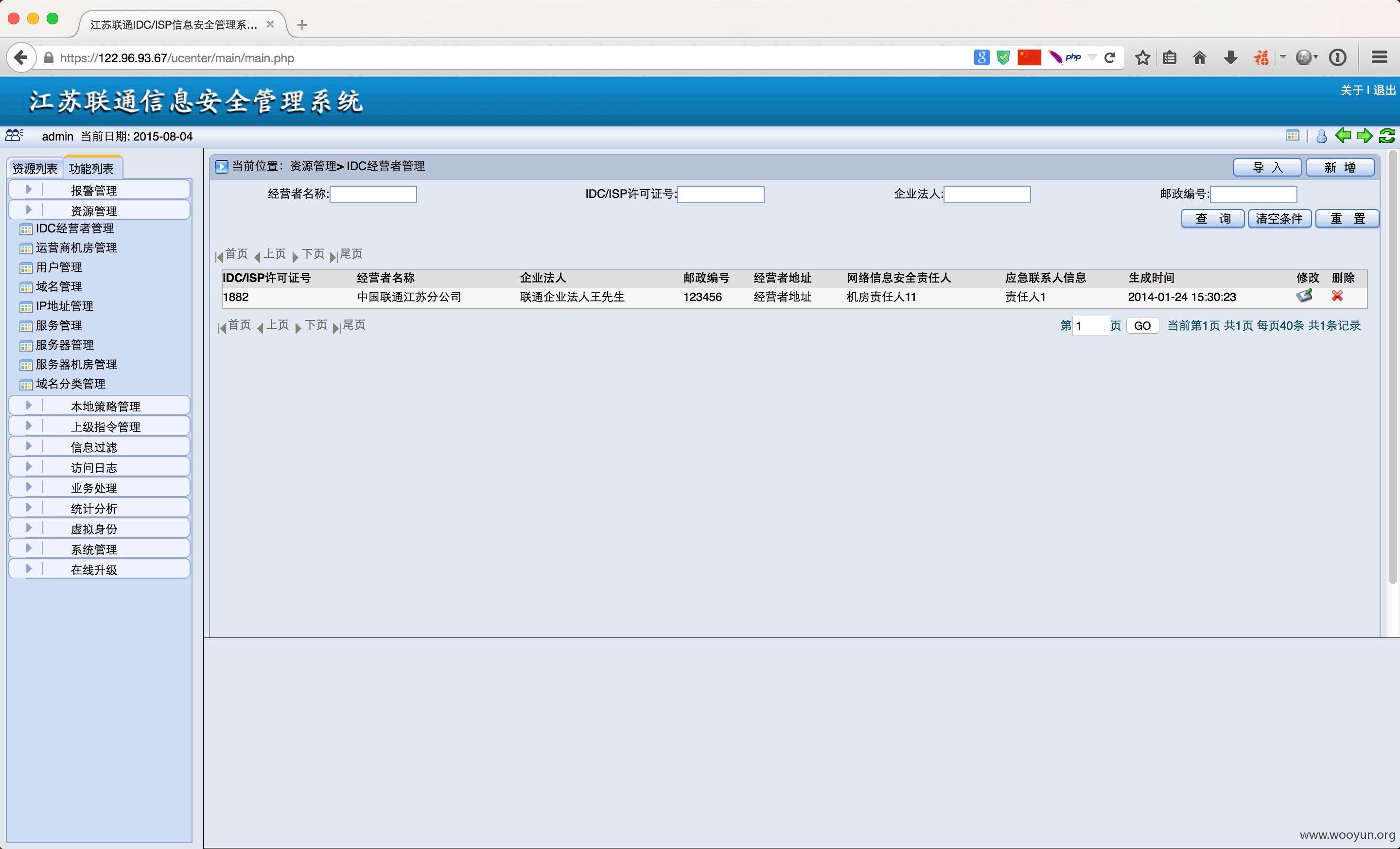Focus the 经营者名称 input field
The width and height of the screenshot is (1400, 849).
373,195
